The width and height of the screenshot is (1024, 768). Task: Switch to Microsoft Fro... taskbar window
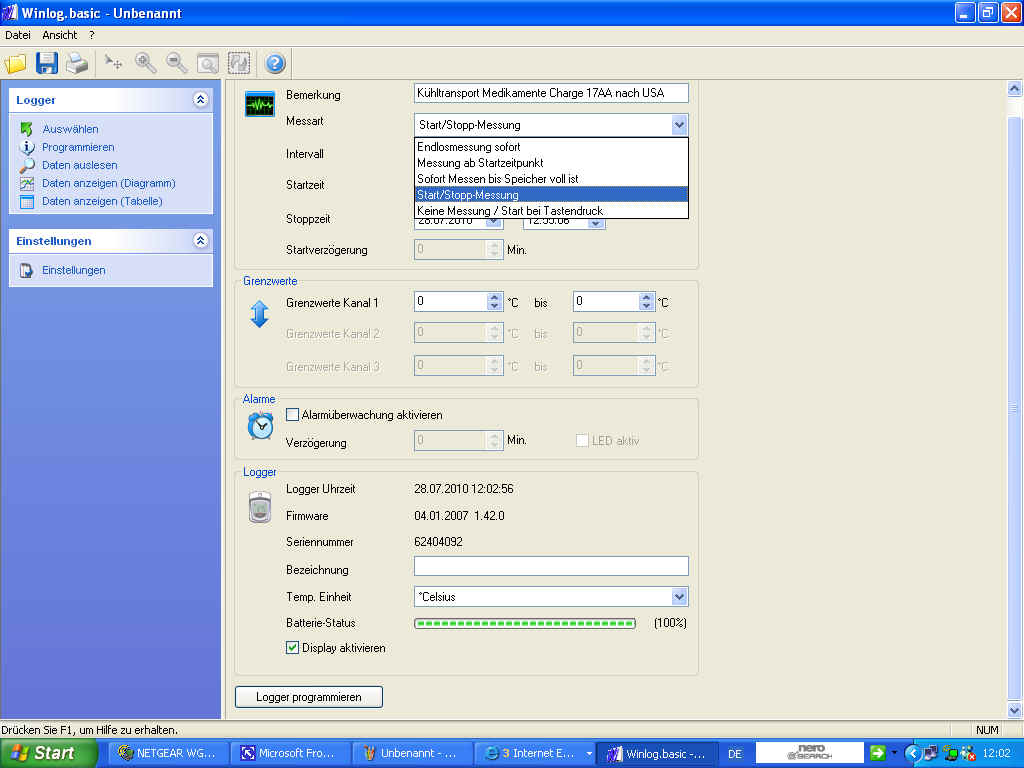point(289,754)
